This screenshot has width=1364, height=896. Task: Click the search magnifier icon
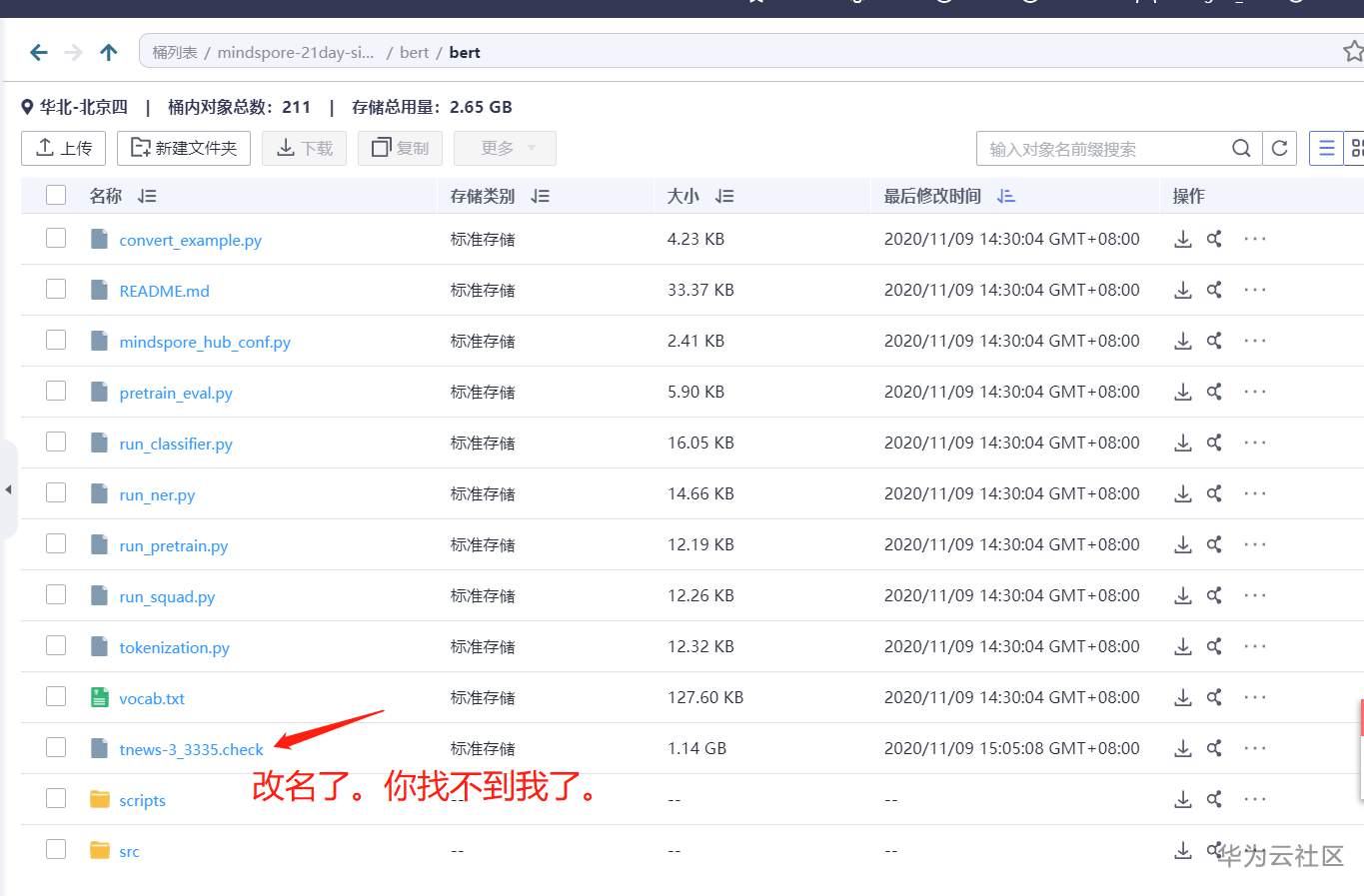1241,149
